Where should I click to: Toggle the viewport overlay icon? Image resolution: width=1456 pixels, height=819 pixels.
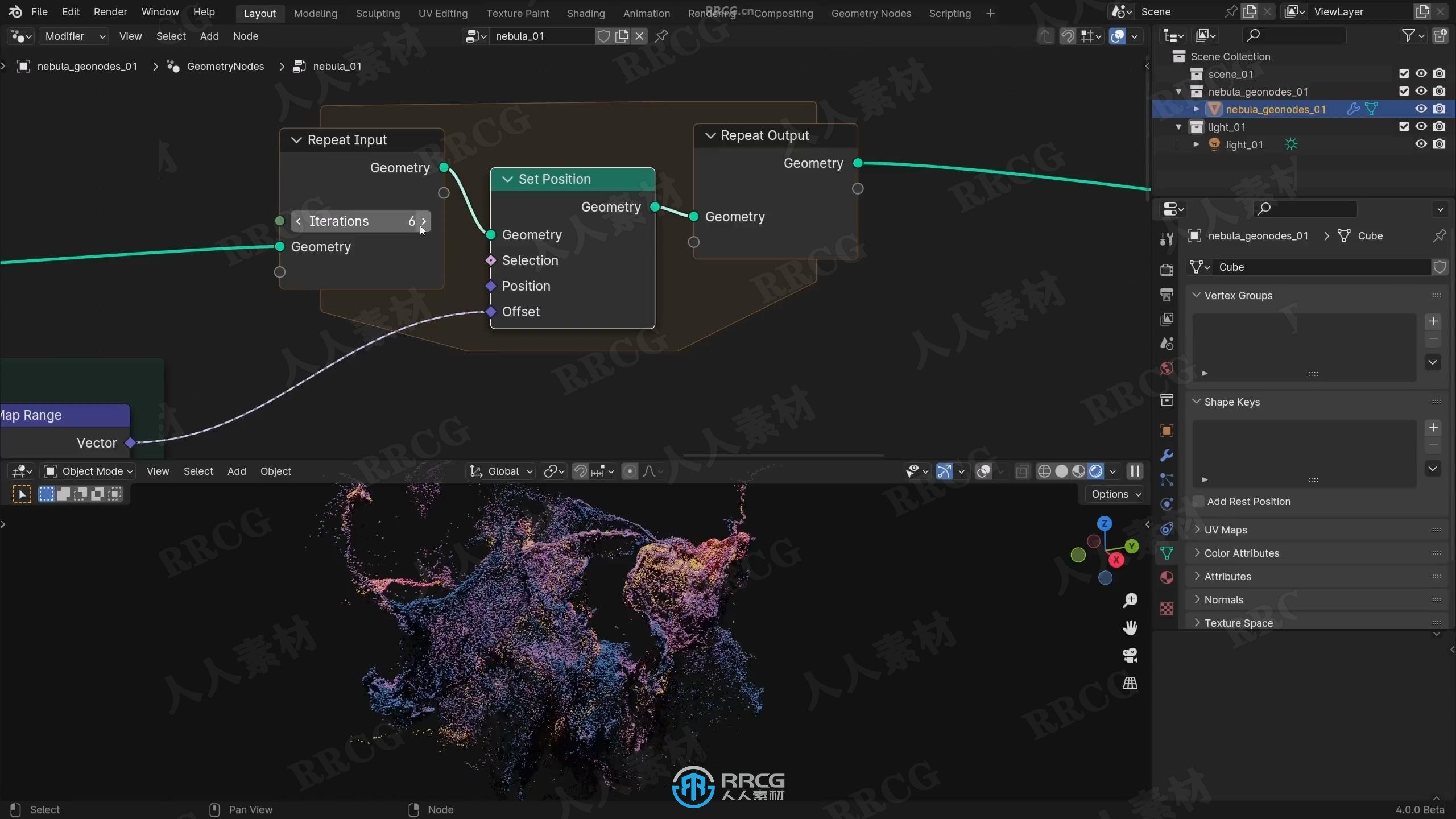pyautogui.click(x=984, y=470)
